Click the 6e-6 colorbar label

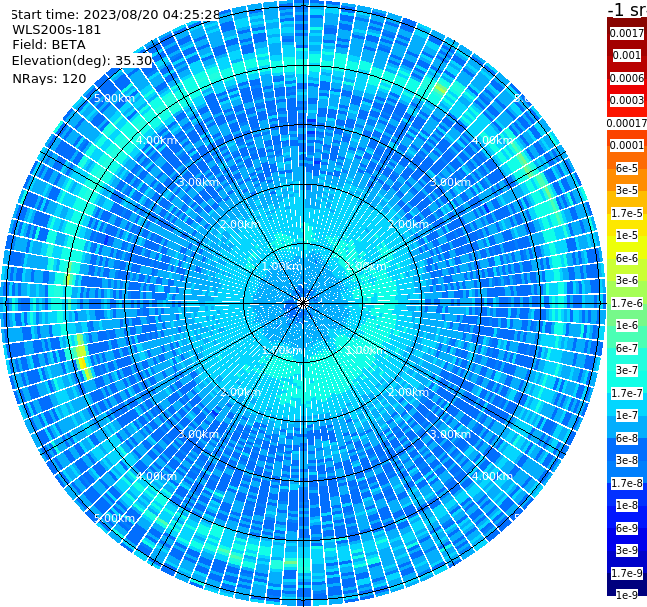(x=627, y=258)
